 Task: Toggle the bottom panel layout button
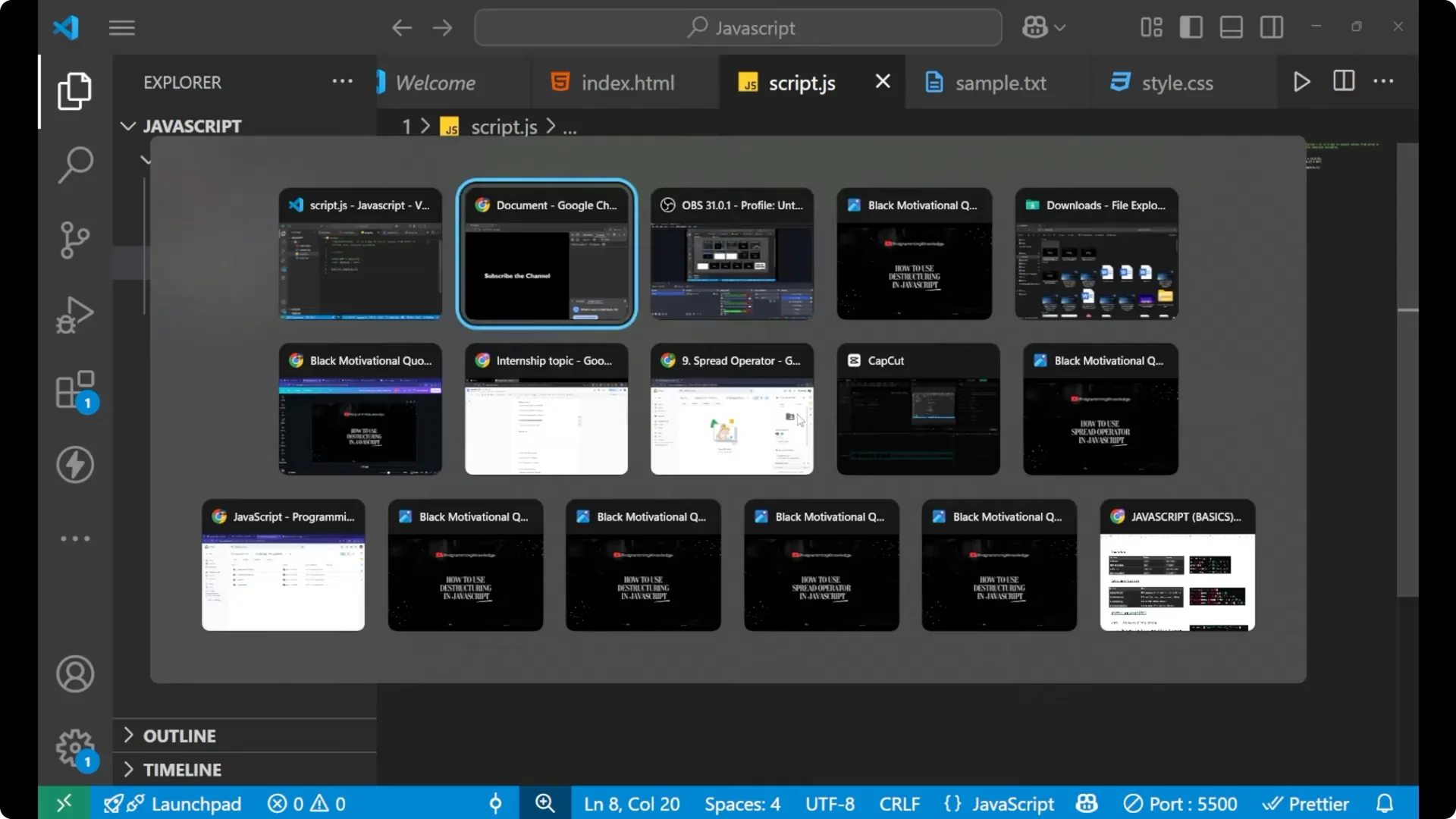pyautogui.click(x=1231, y=28)
